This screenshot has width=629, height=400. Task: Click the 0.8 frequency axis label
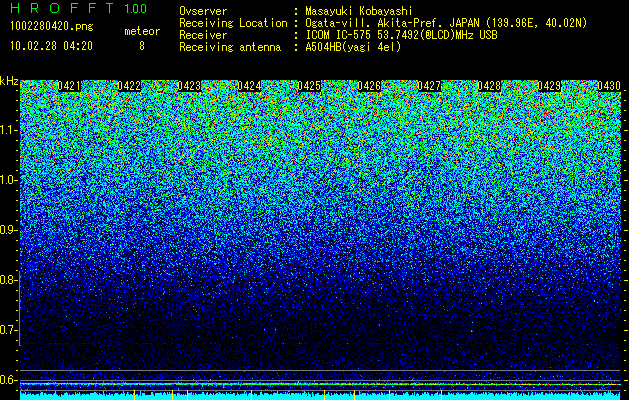point(9,280)
